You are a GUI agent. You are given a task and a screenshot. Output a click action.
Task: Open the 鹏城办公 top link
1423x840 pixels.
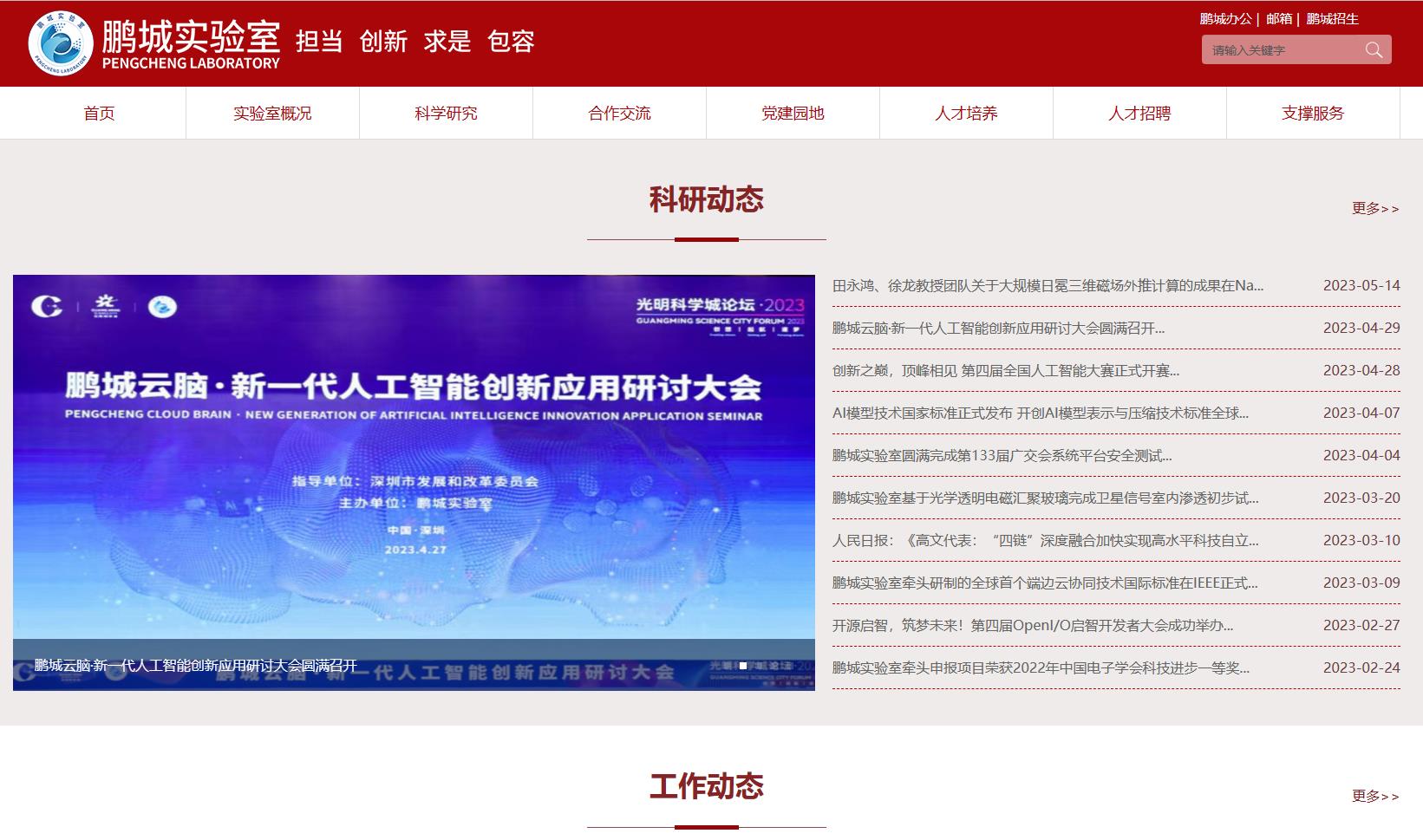click(x=1225, y=19)
